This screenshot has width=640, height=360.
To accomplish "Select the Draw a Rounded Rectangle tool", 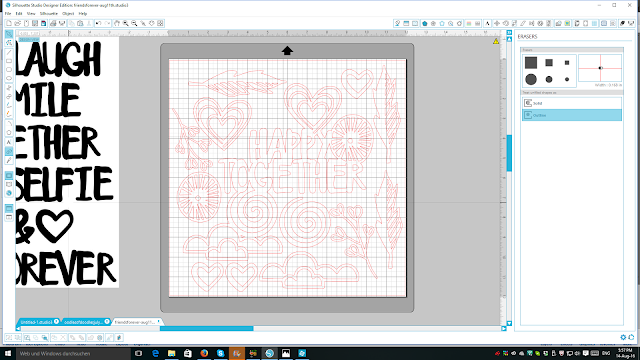I will coord(9,69).
